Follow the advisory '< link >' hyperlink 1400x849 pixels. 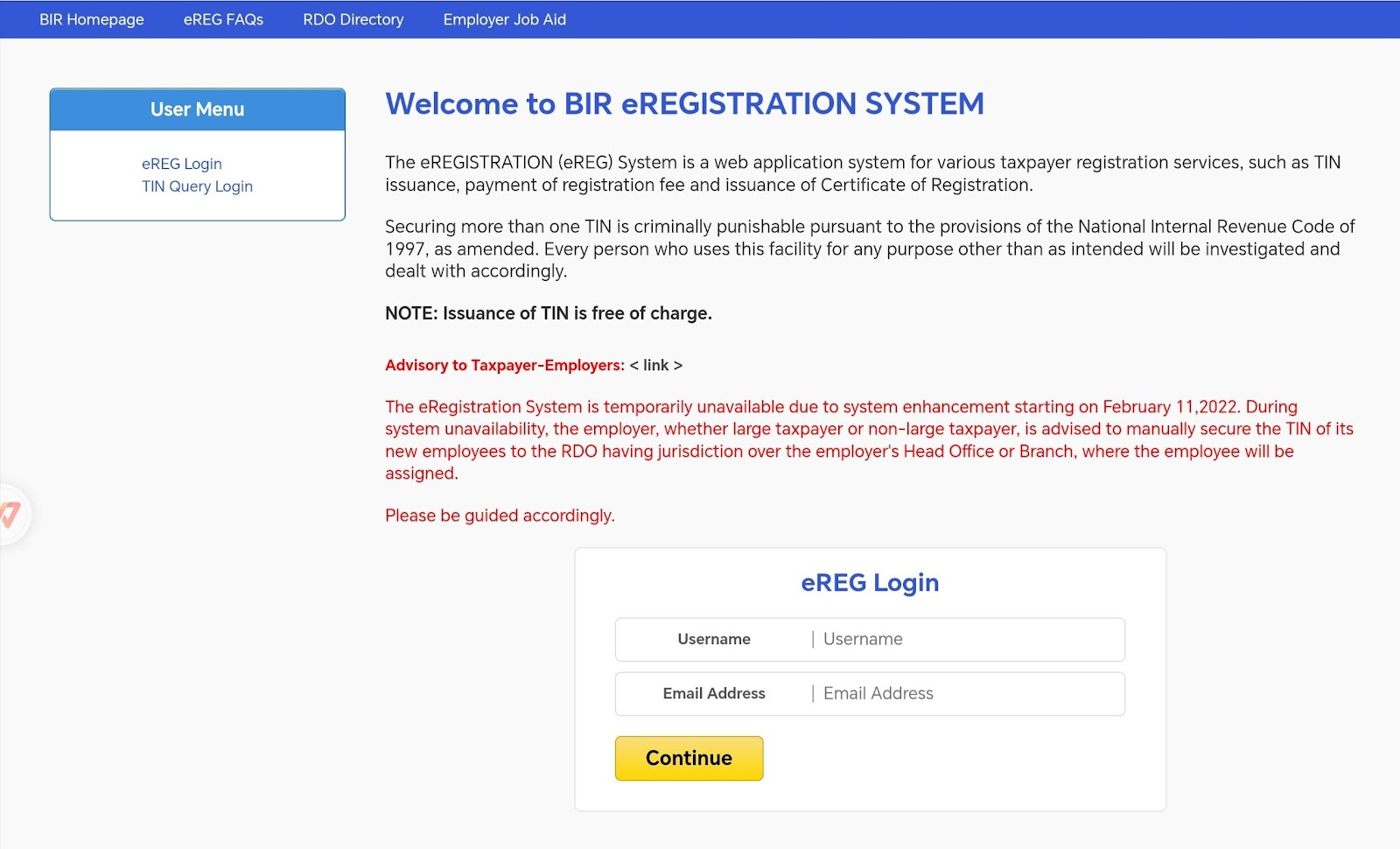(656, 365)
